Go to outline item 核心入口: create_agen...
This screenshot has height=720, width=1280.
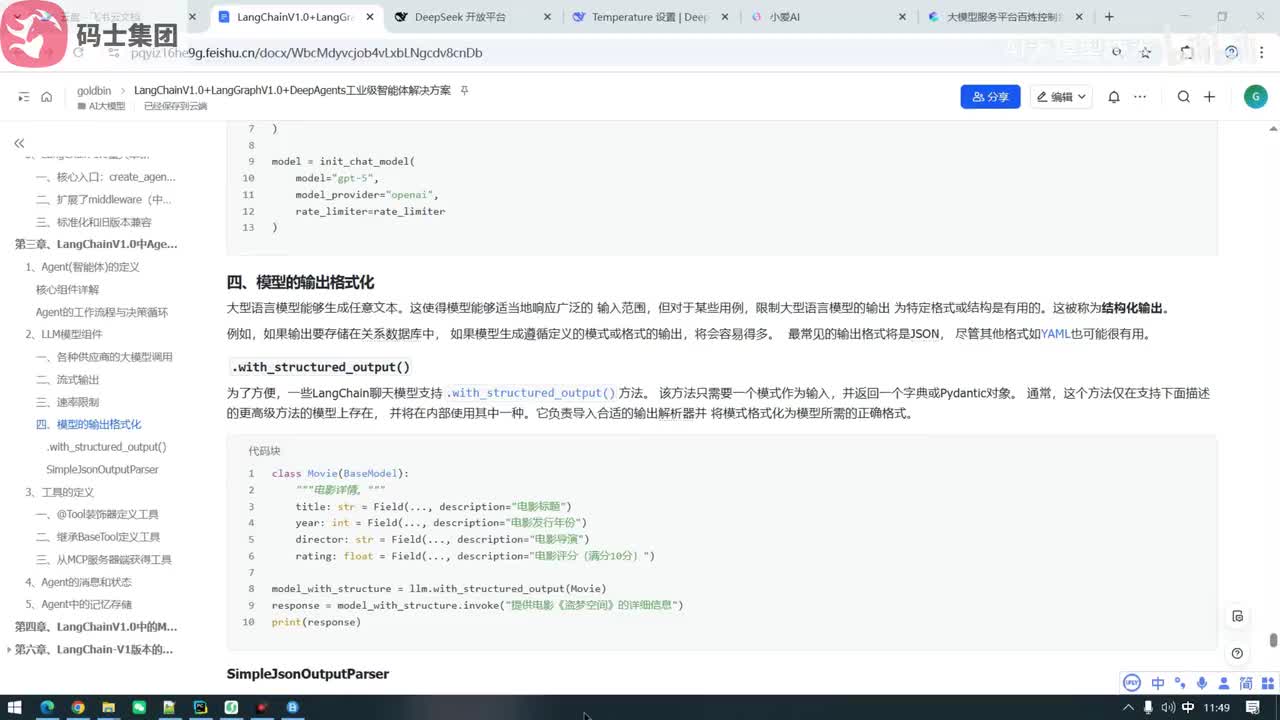click(105, 177)
